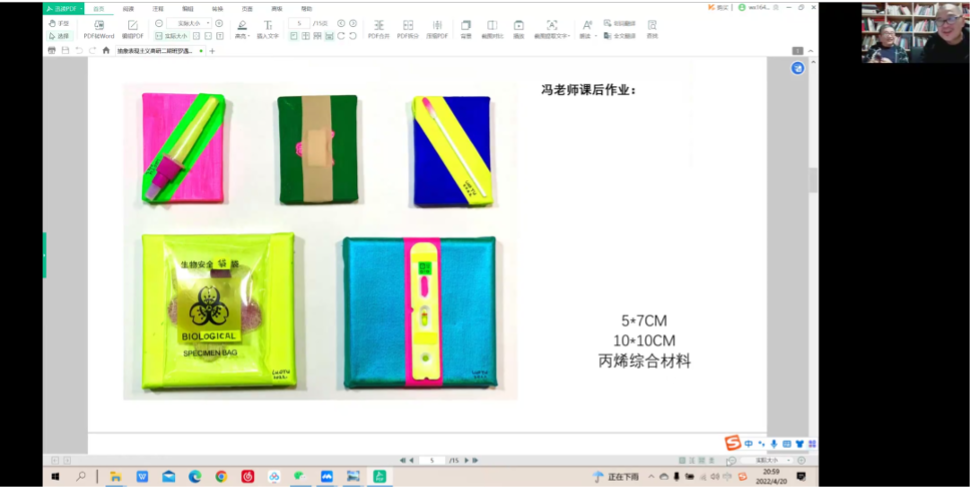The width and height of the screenshot is (972, 489).
Task: Select the Highlight tool
Action: pos(241,29)
